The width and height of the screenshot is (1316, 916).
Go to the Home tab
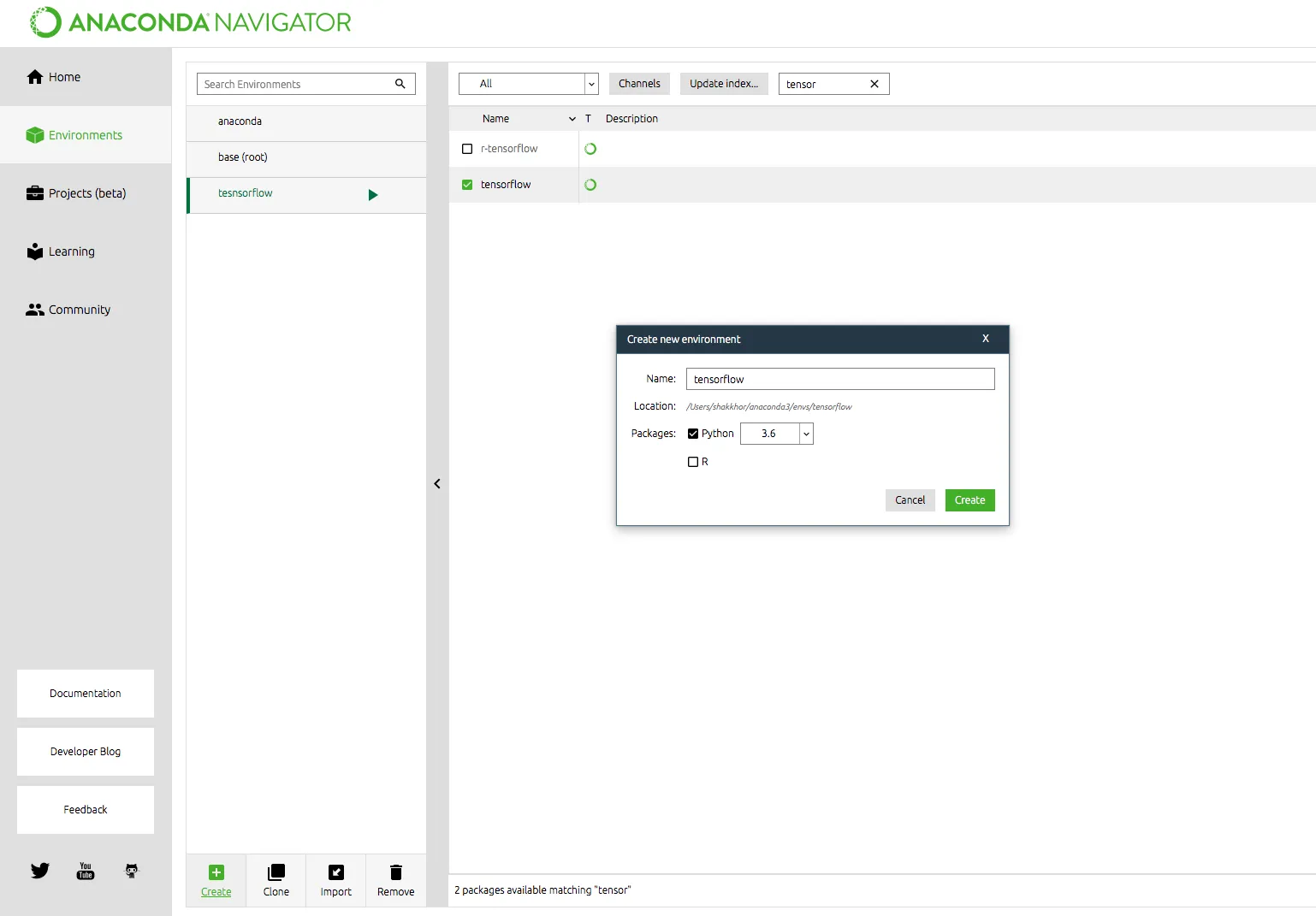tap(86, 77)
